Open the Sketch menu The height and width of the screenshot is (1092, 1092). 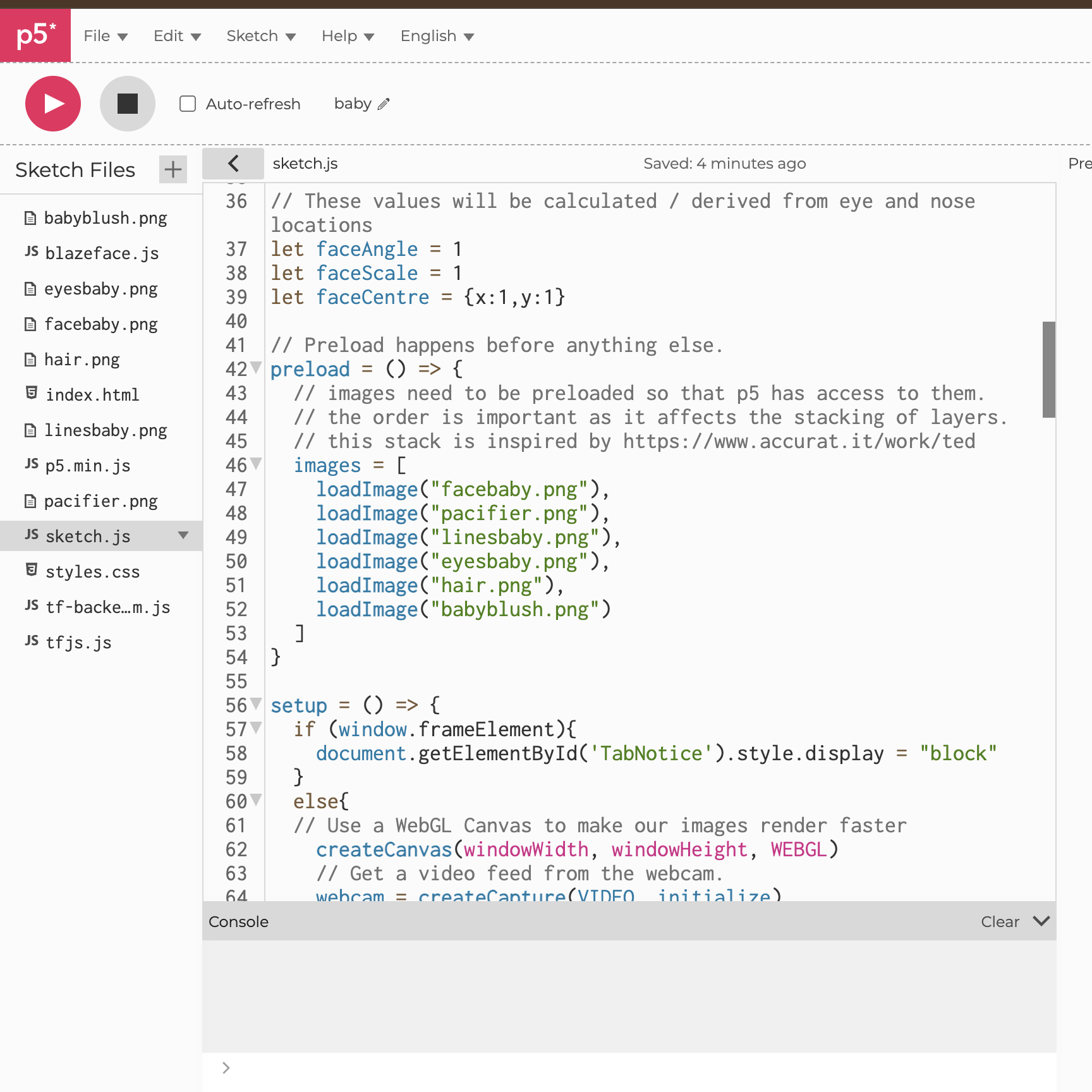(x=261, y=36)
